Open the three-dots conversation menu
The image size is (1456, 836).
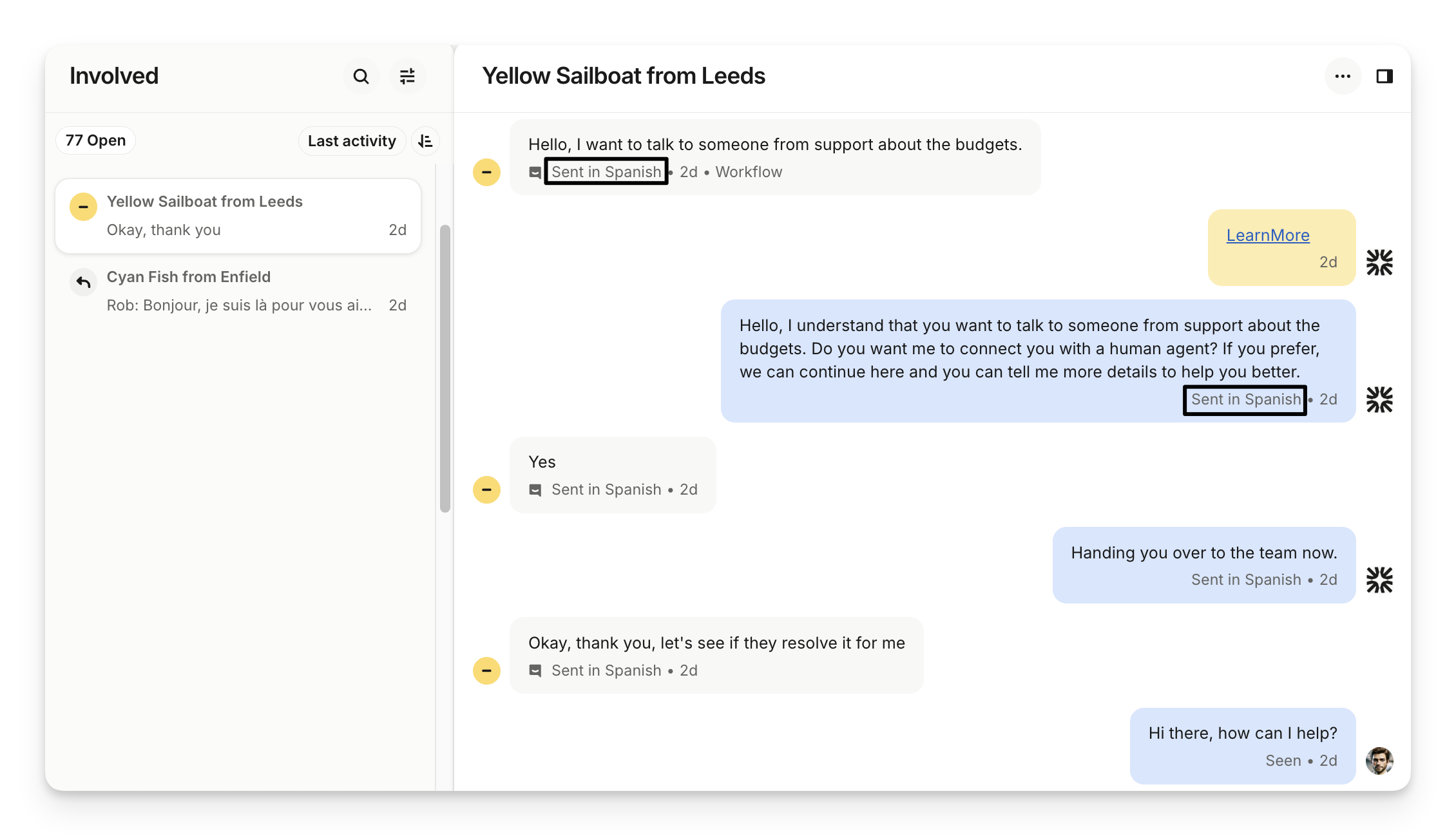point(1343,77)
